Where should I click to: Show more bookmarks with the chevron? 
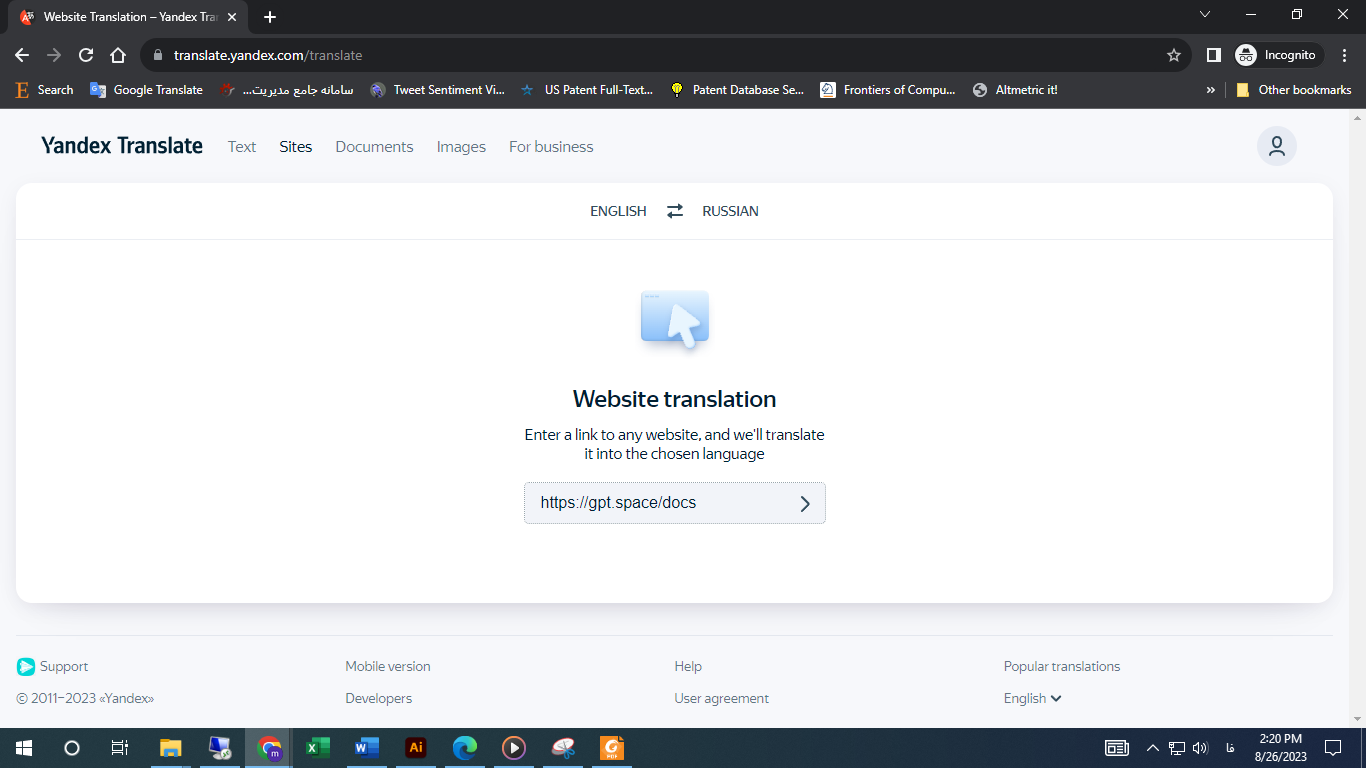point(1210,90)
